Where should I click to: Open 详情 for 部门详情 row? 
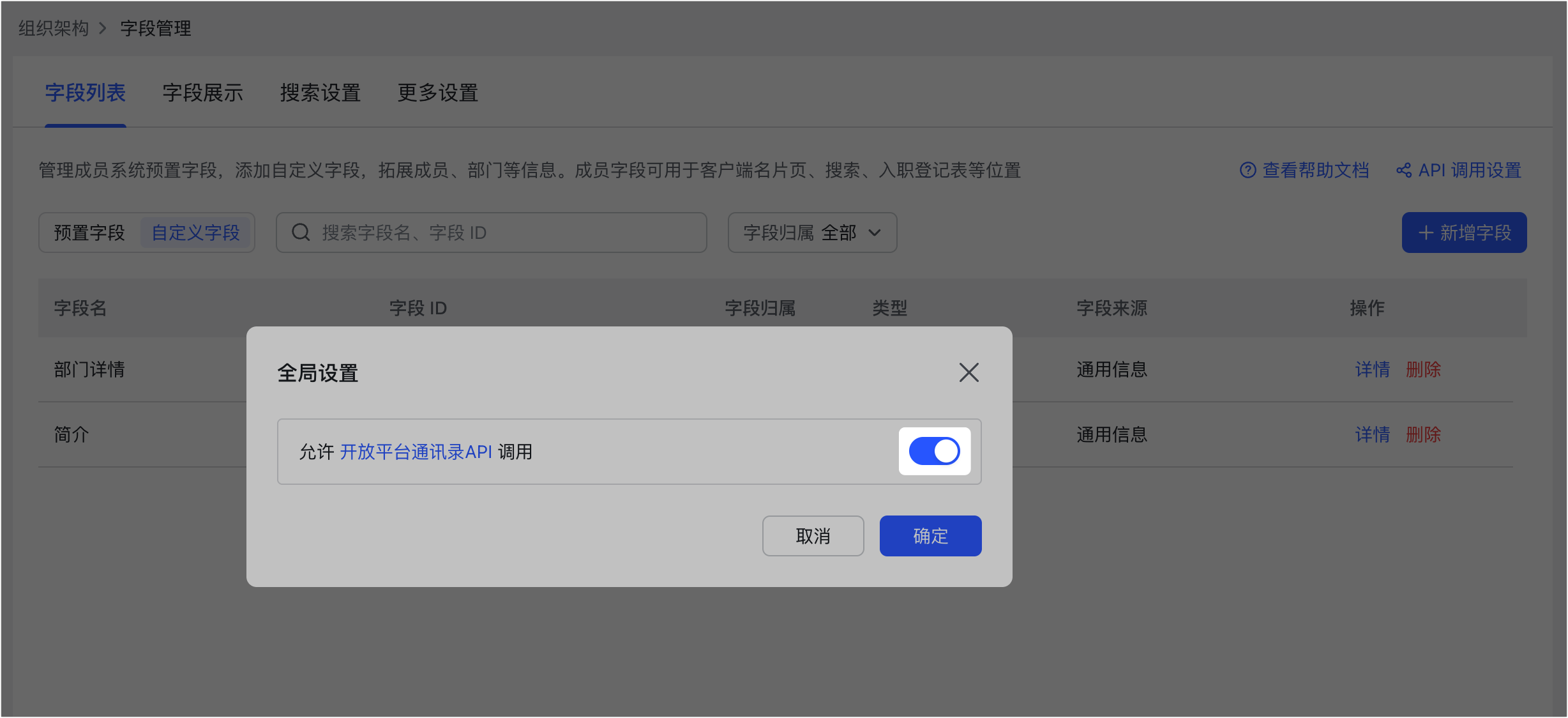[1373, 369]
